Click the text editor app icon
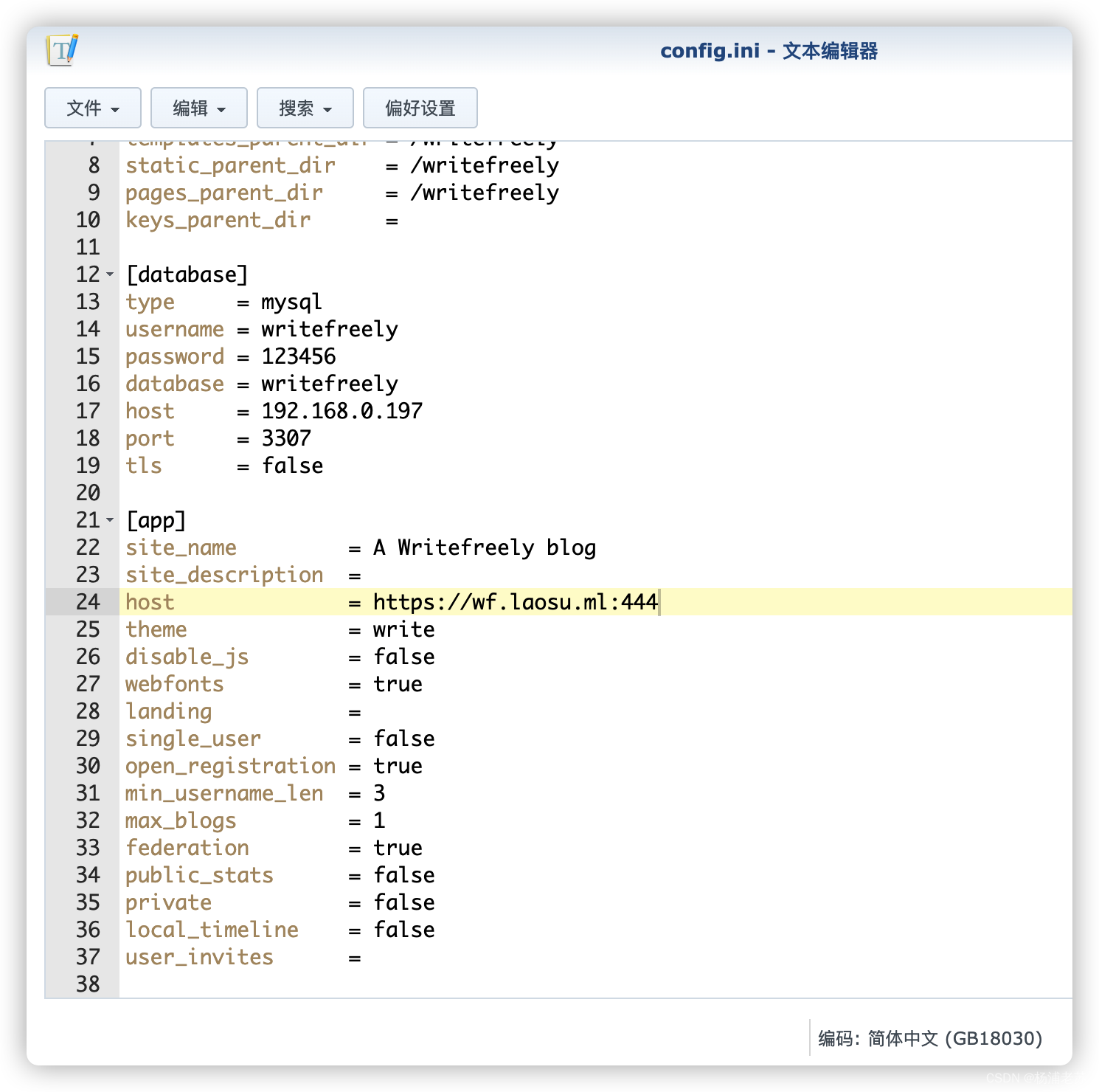The image size is (1099, 1092). (63, 50)
